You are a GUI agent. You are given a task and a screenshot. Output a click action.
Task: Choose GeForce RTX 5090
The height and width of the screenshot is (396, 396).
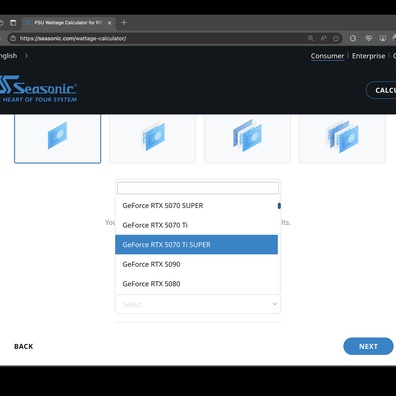pos(196,264)
